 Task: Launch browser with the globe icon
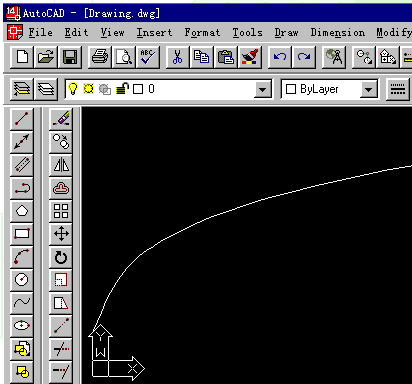coord(334,57)
